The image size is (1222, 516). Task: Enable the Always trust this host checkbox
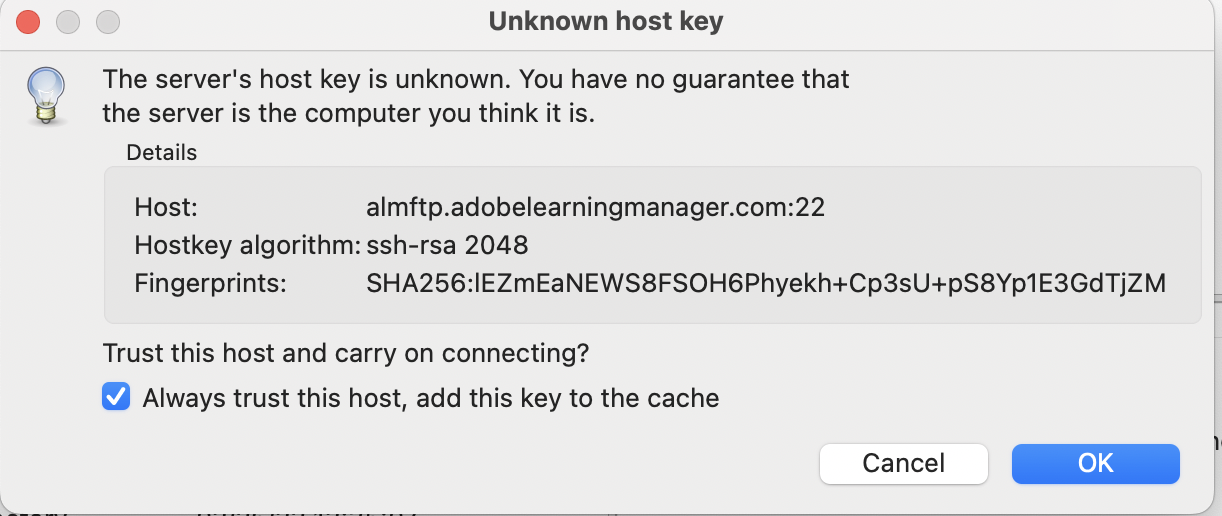(x=116, y=398)
